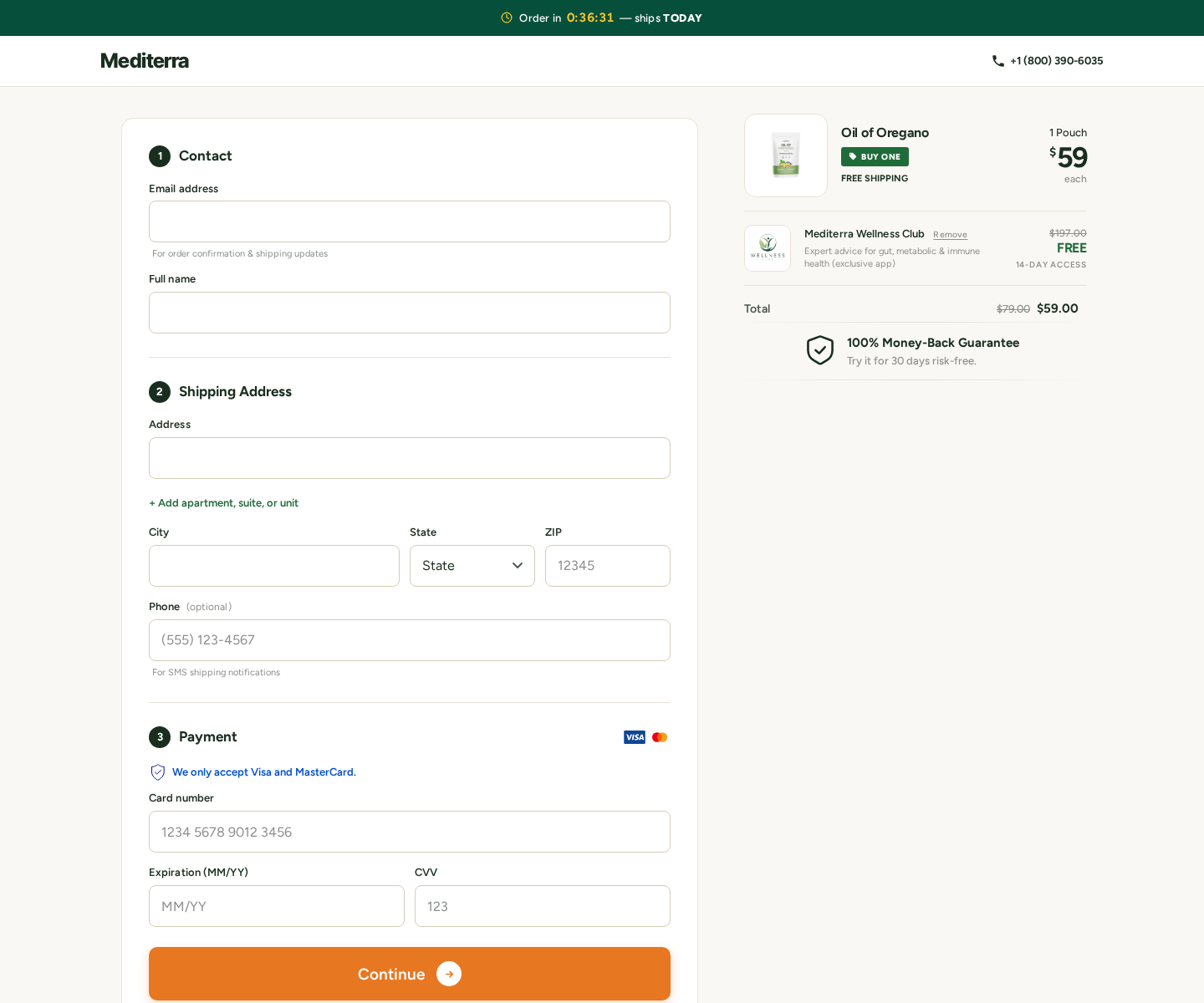Open the State dropdown
The height and width of the screenshot is (1003, 1204).
pyautogui.click(x=472, y=566)
